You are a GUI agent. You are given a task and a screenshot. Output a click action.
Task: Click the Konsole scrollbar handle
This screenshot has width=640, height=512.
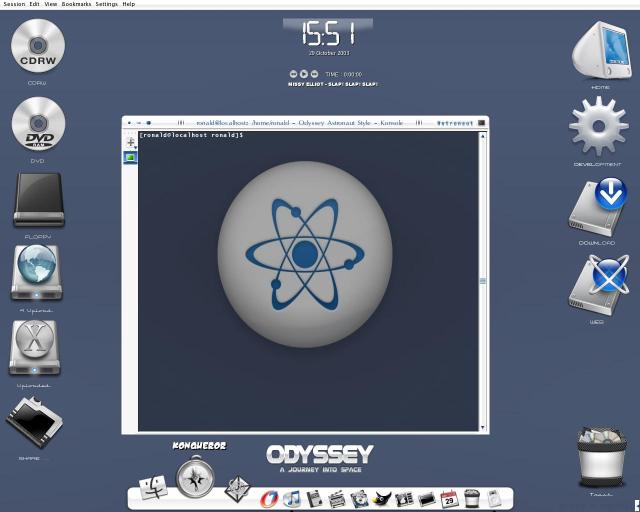[x=483, y=281]
